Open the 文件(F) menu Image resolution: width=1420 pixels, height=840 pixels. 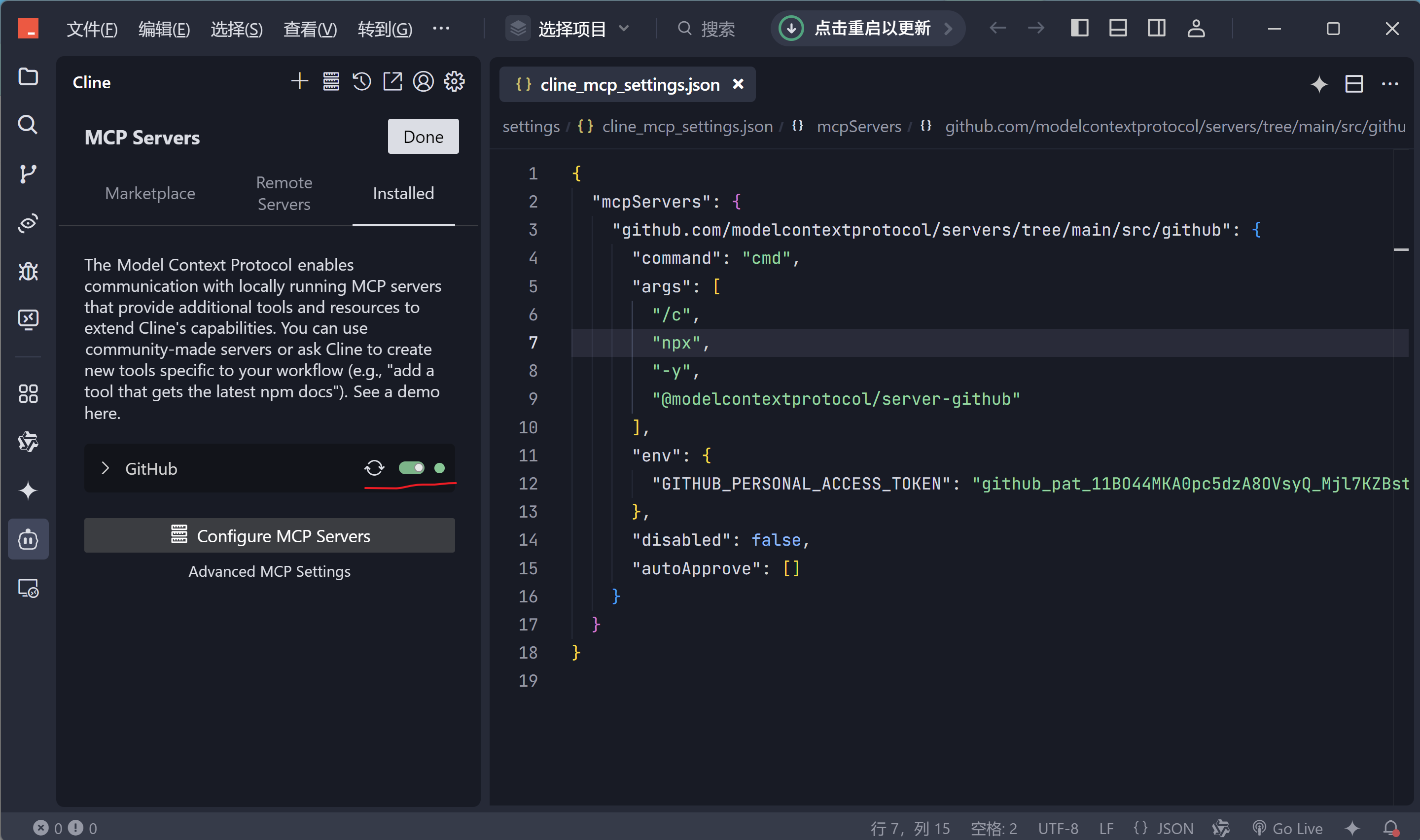[x=92, y=28]
